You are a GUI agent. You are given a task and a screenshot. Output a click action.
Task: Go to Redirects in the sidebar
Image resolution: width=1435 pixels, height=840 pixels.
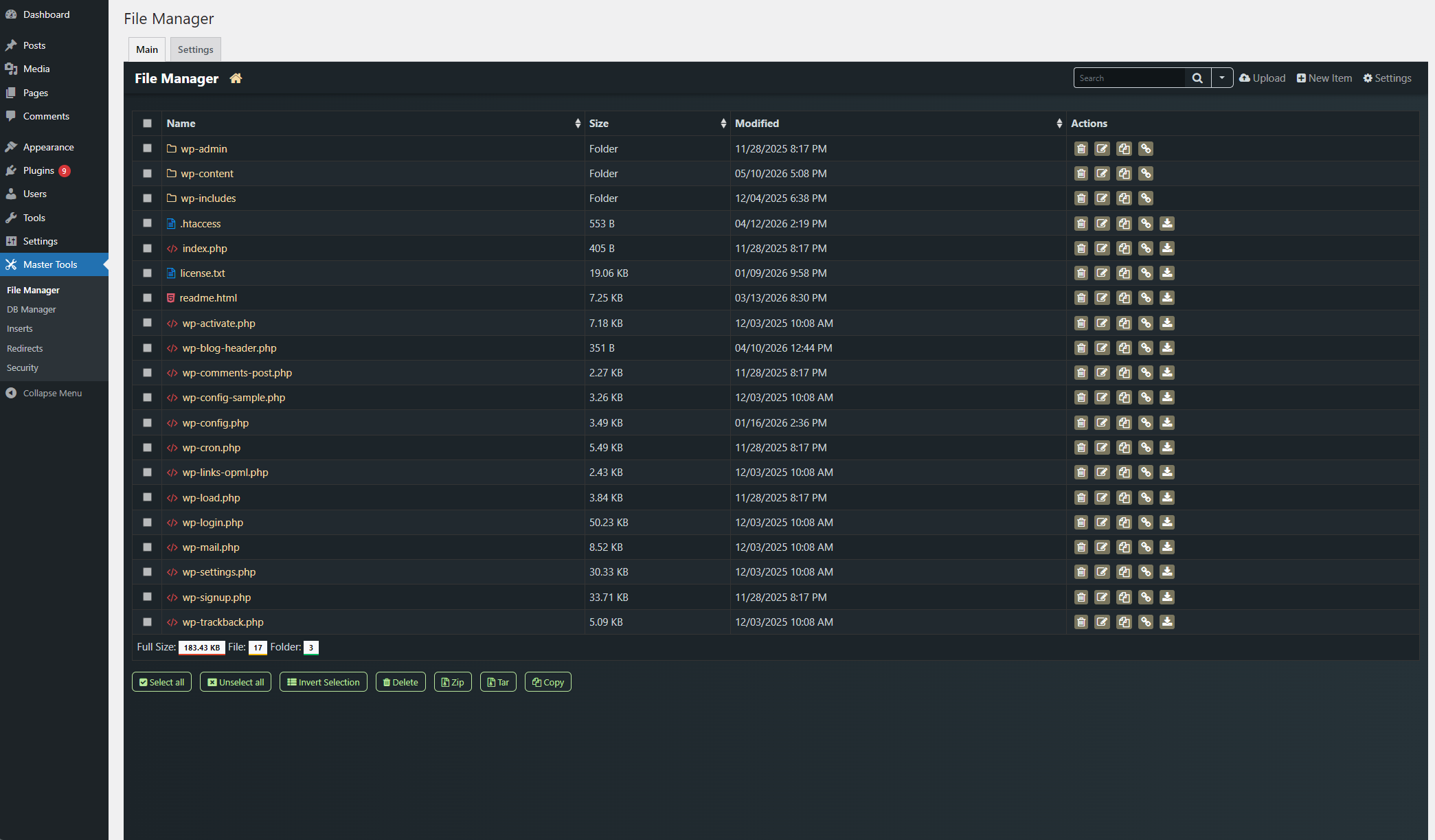click(25, 349)
